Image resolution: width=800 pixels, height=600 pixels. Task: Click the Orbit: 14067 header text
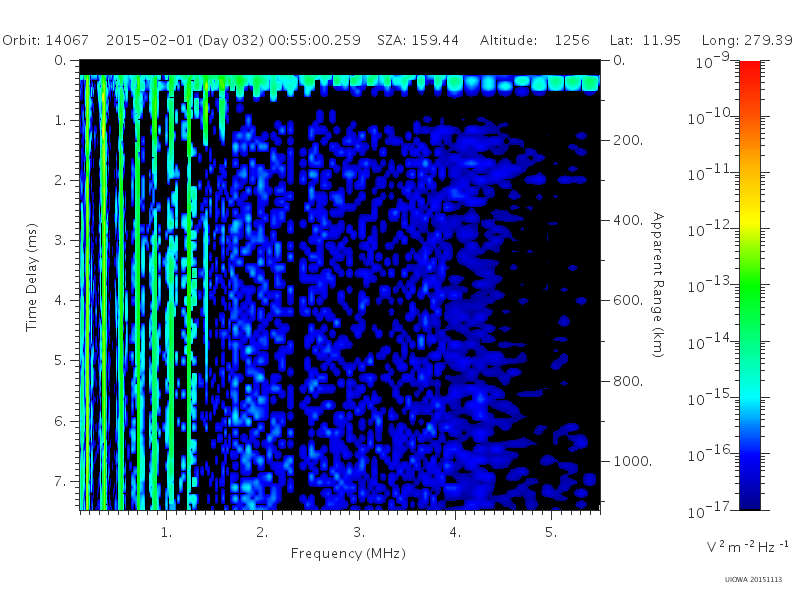point(45,40)
